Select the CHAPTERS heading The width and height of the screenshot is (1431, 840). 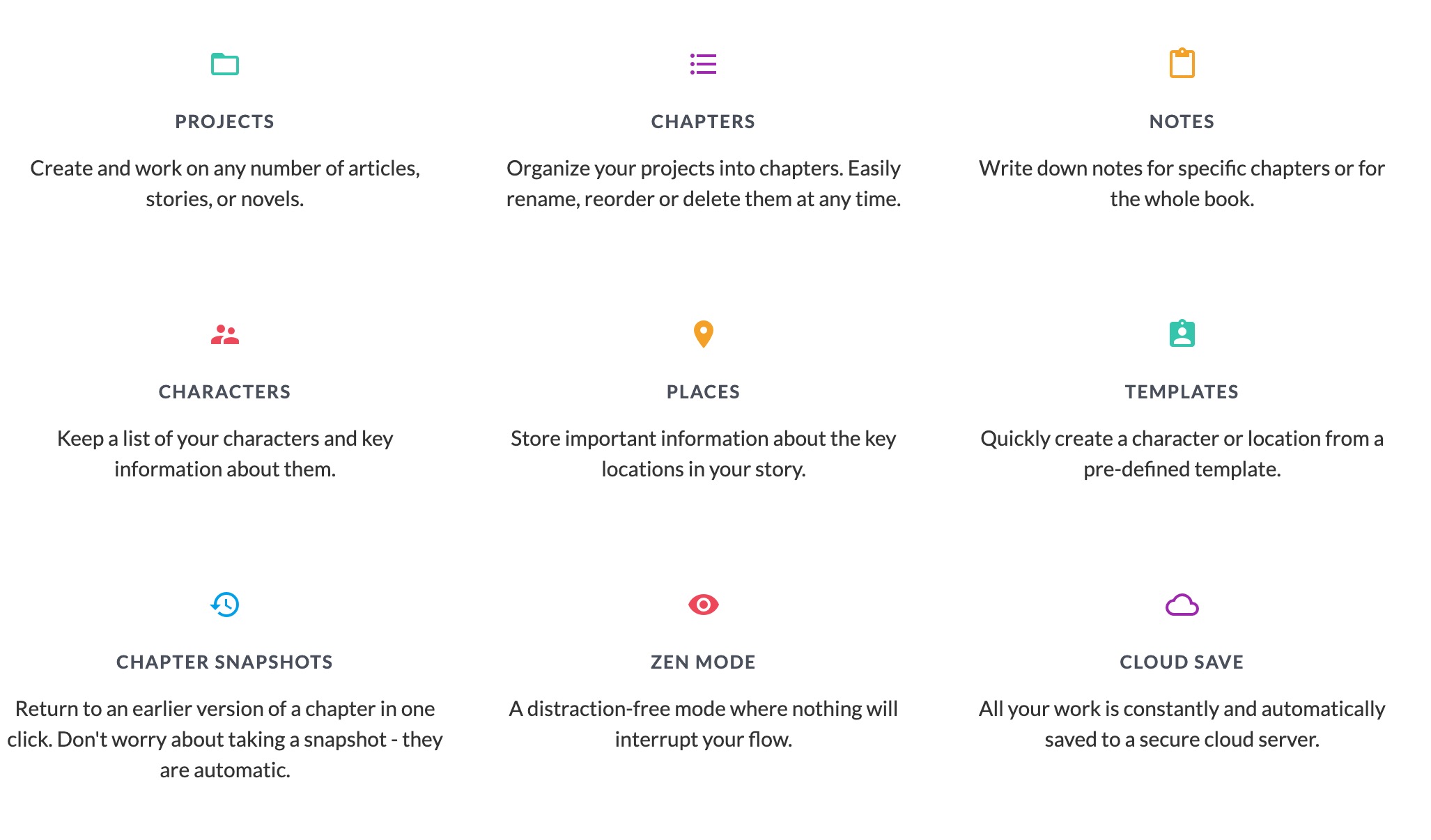point(703,122)
